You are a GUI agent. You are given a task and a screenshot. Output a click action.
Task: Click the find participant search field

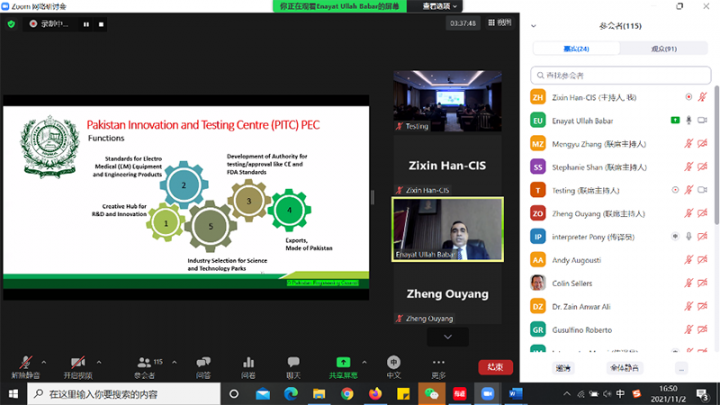pos(621,75)
